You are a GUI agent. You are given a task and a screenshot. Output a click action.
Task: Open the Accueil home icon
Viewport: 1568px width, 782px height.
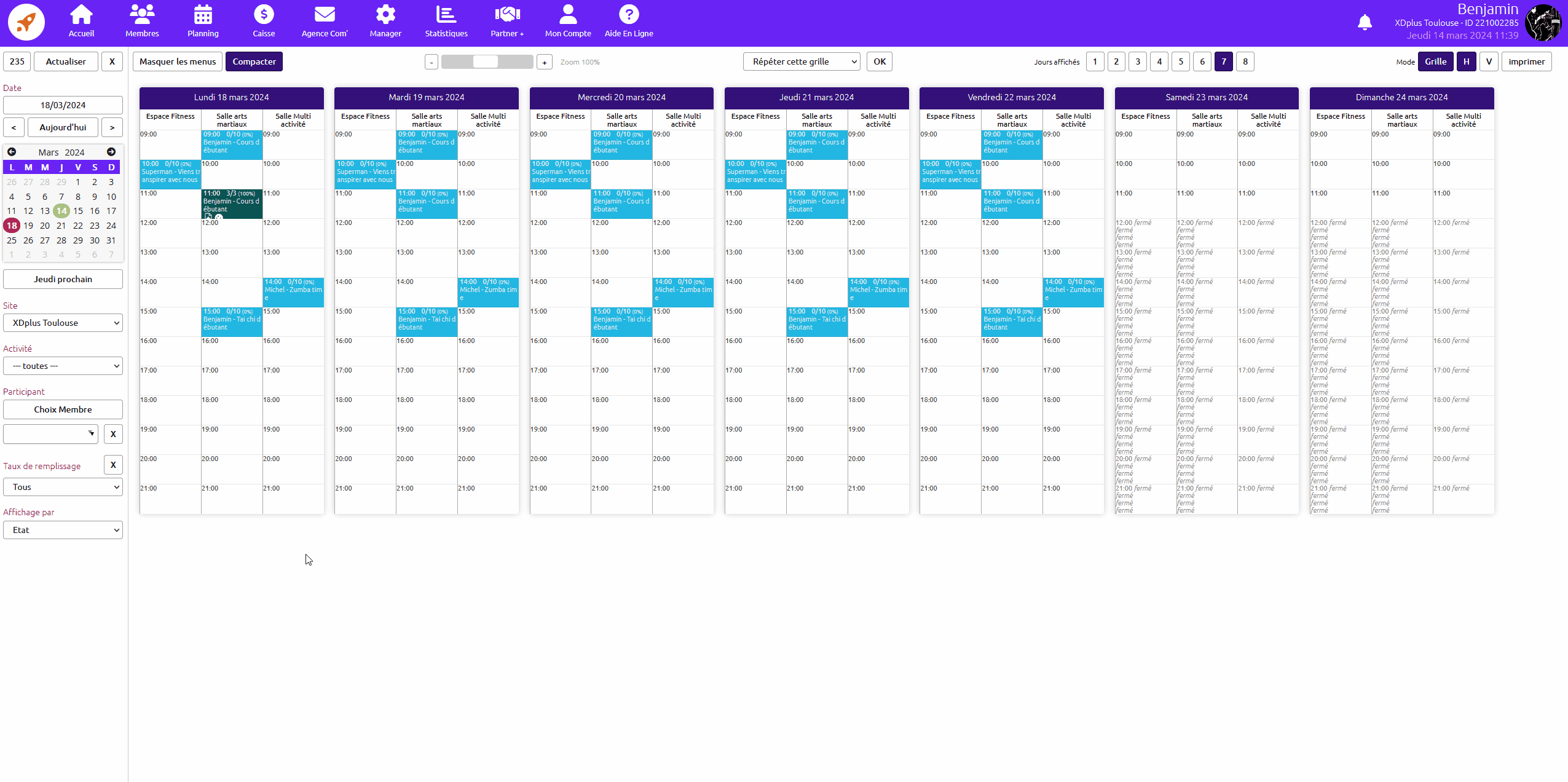pos(81,15)
